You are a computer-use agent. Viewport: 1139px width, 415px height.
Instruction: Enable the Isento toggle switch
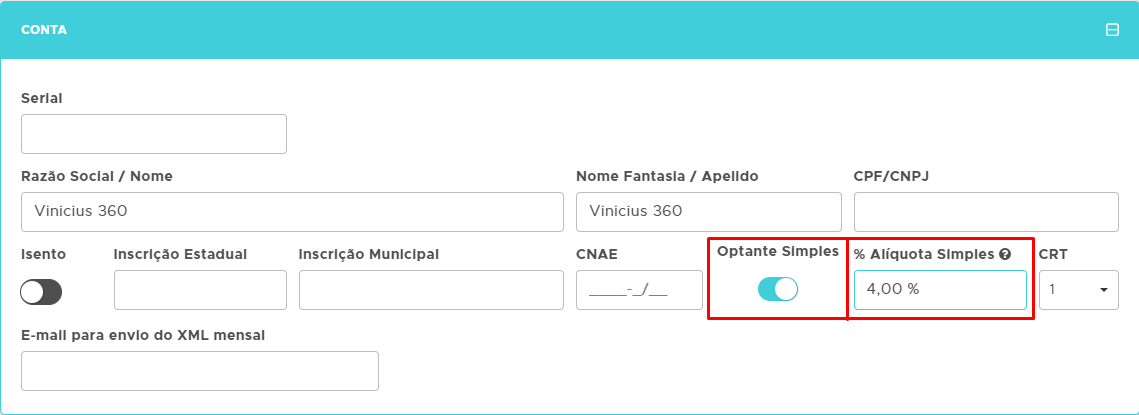pos(41,292)
